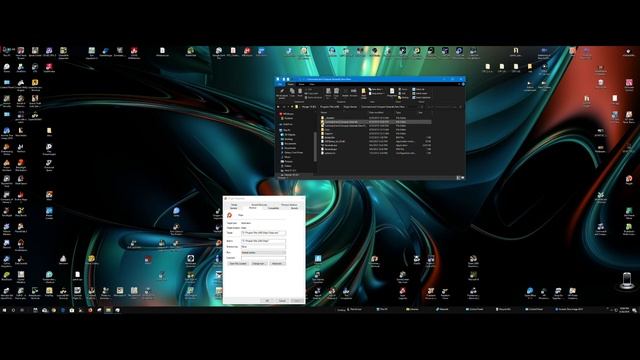The image size is (640, 360).
Task: Sort files by the Name column header
Action: coord(324,112)
